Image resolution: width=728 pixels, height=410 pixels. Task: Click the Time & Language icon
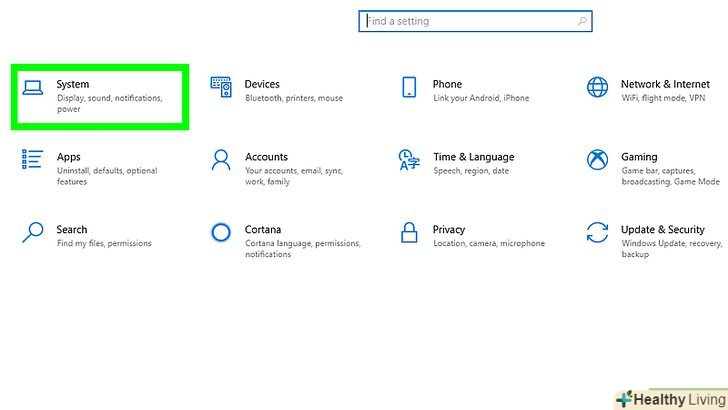[x=409, y=160]
